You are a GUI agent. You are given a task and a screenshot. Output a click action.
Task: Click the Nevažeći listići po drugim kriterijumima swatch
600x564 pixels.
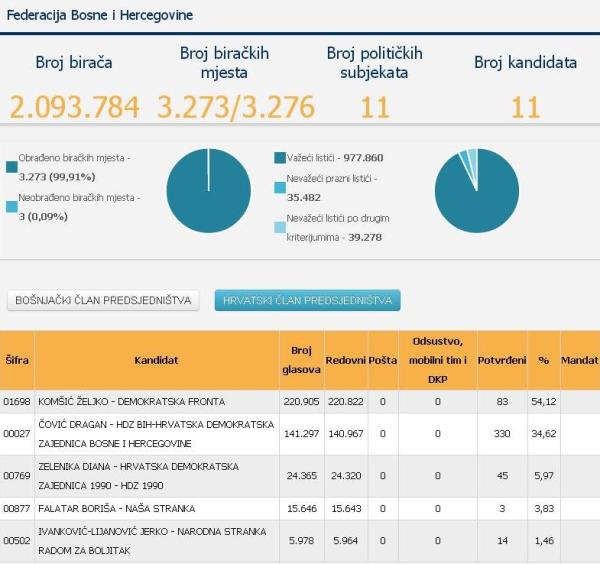(278, 227)
